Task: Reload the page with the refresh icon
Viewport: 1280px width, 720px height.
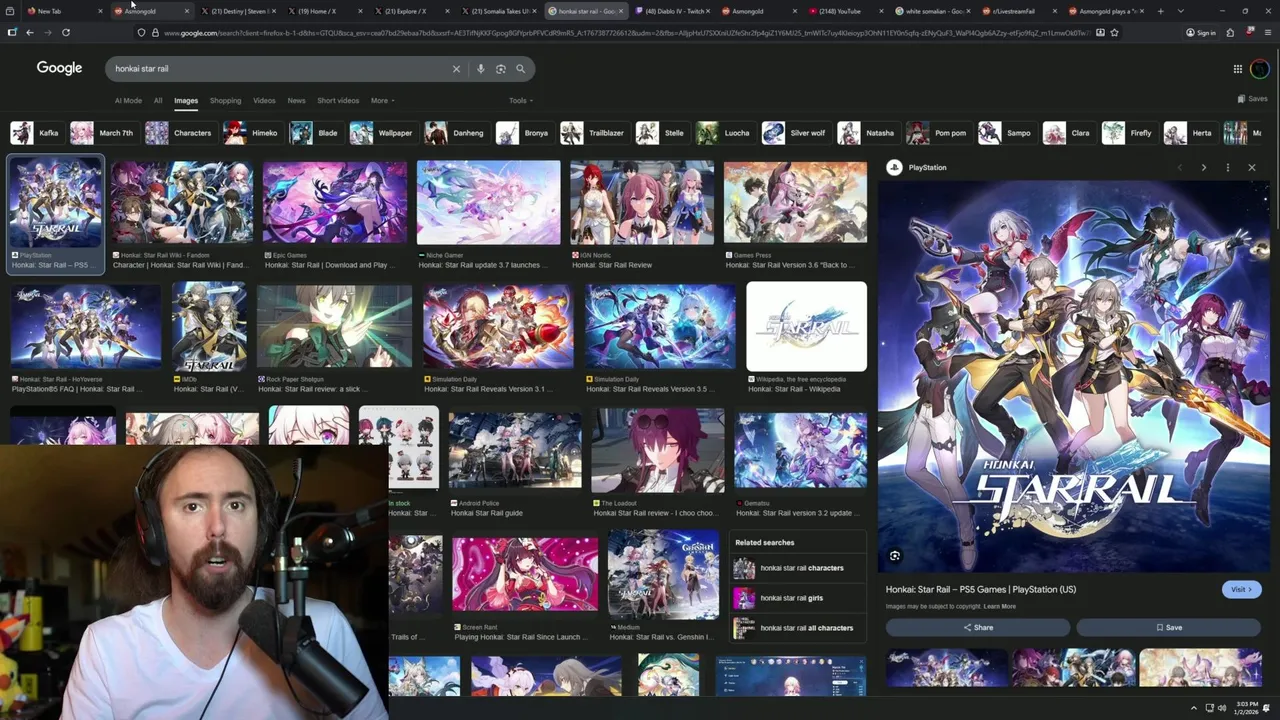Action: point(66,32)
